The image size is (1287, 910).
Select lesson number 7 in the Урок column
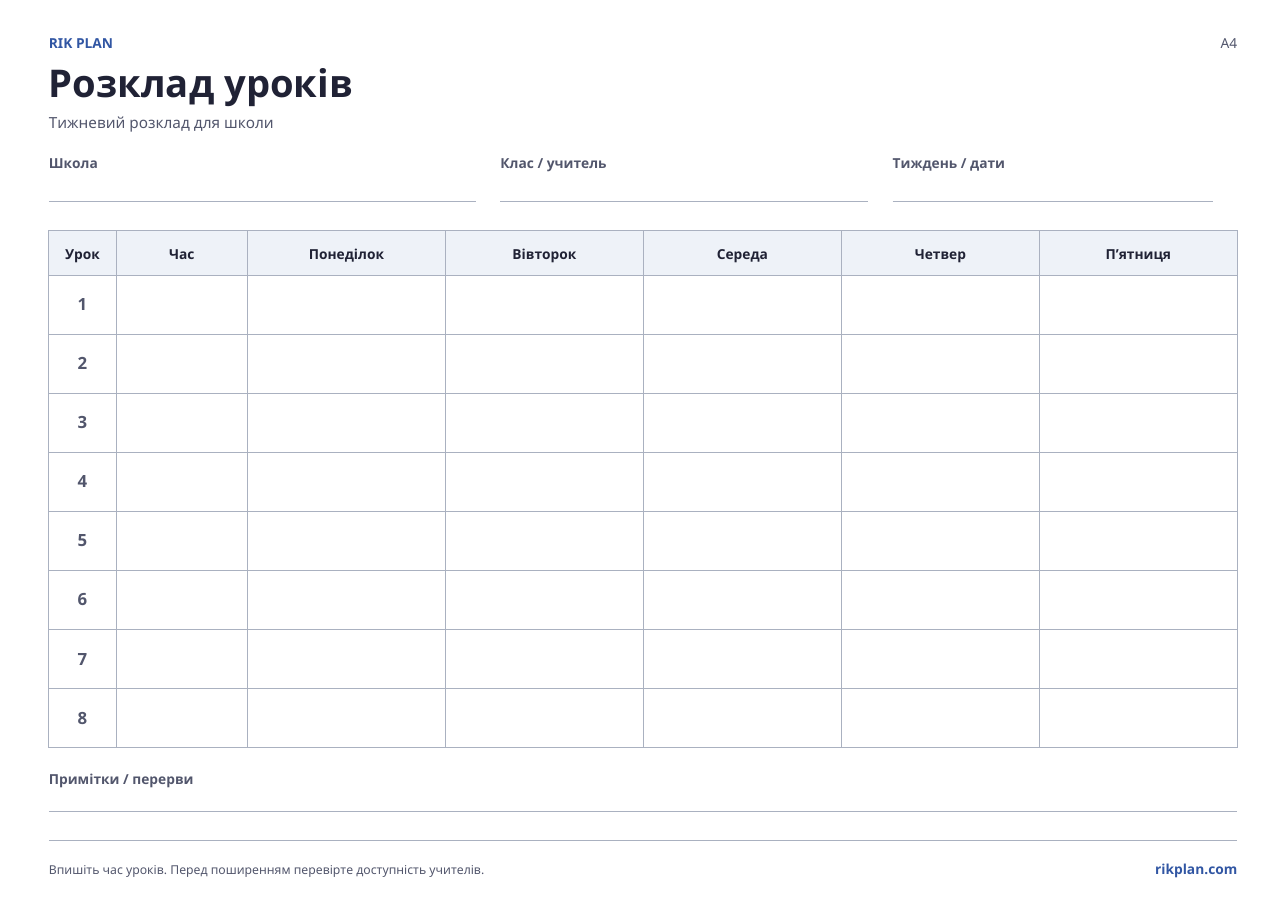coord(82,659)
